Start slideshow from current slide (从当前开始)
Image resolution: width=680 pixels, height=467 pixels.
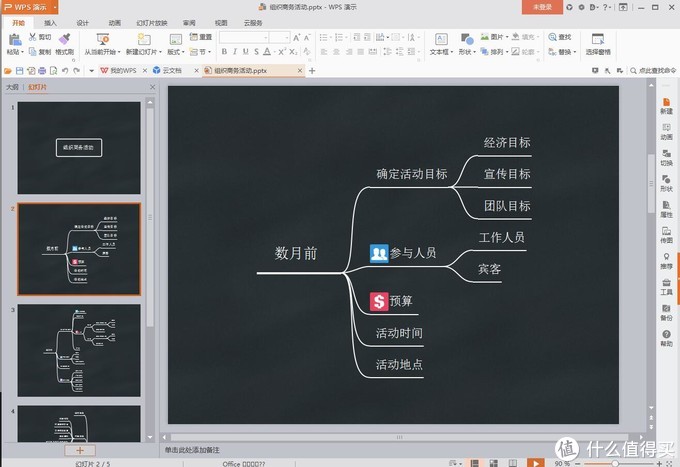click(102, 44)
